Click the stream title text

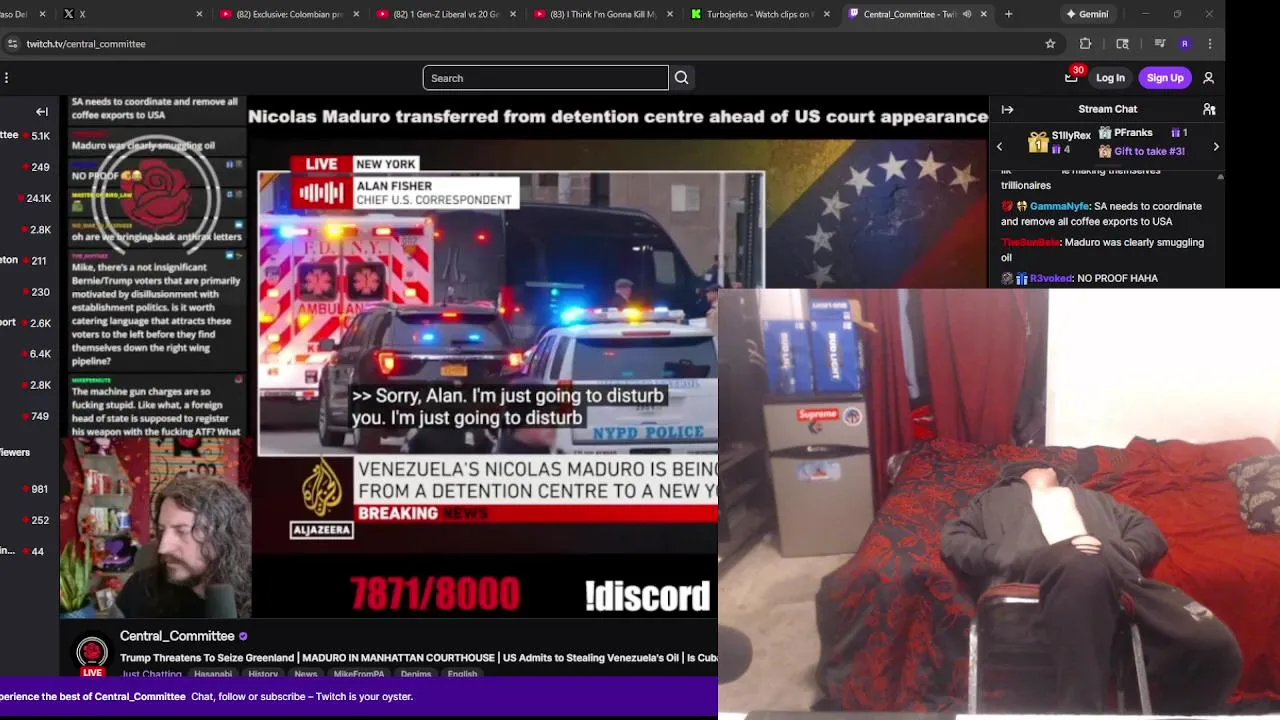pyautogui.click(x=419, y=658)
